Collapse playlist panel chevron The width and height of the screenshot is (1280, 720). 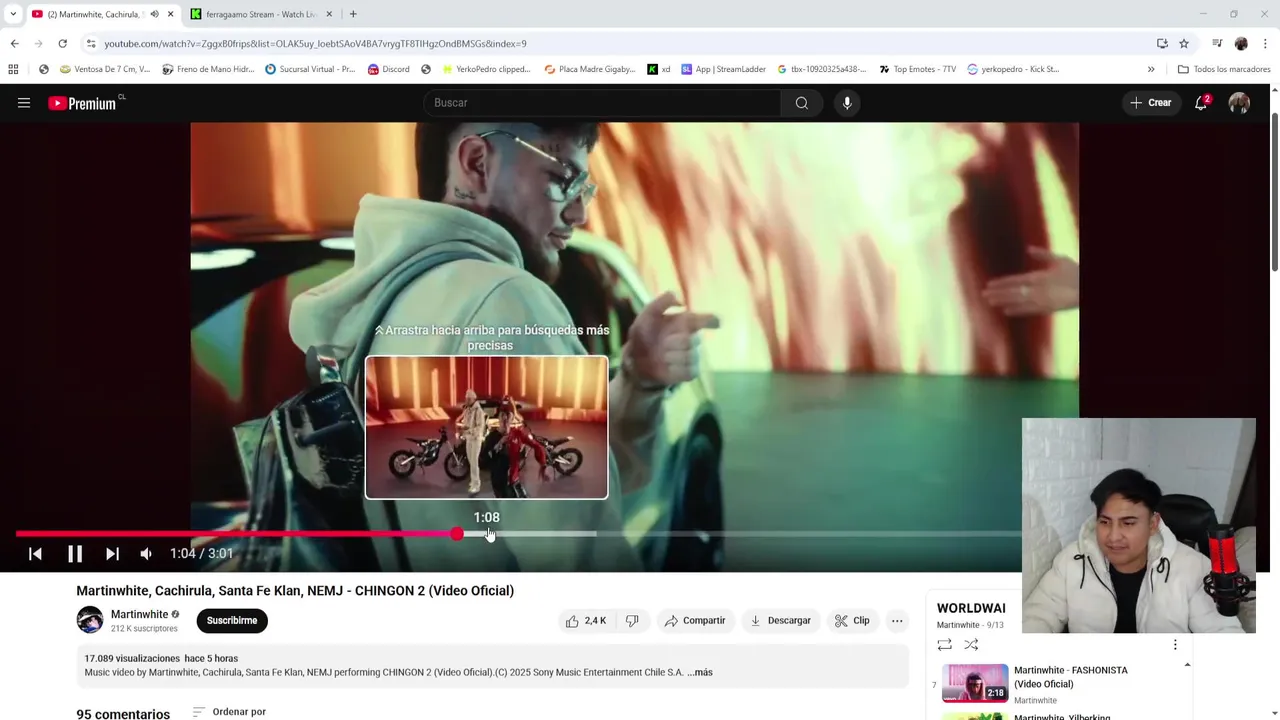coord(1187,665)
